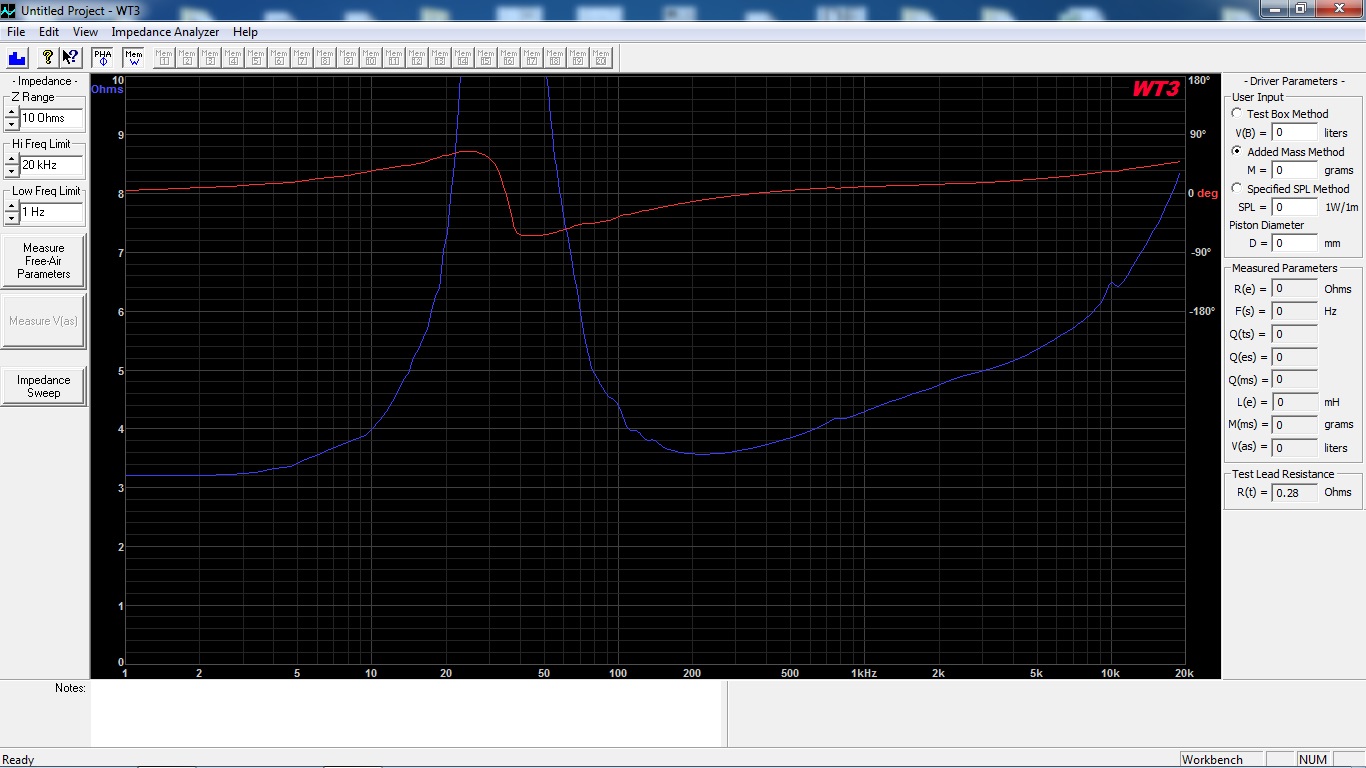Select the Mem 4 memory slot icon

(x=233, y=58)
